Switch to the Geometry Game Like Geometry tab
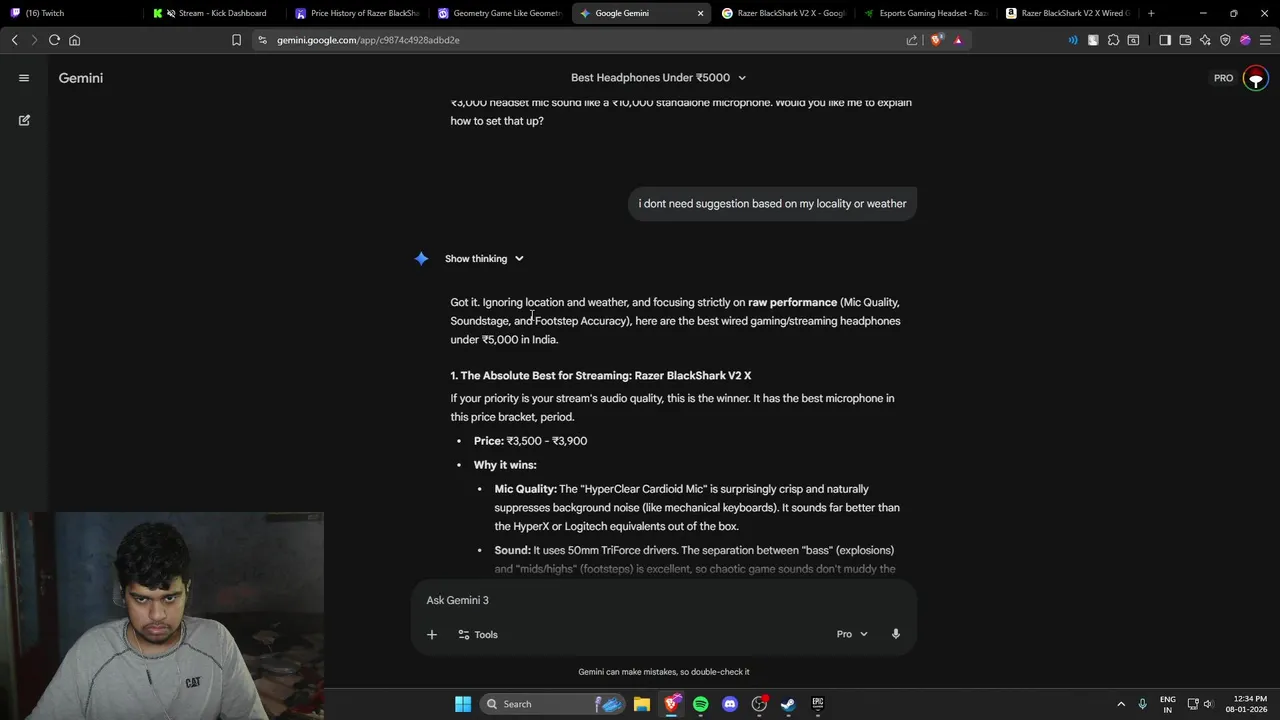1280x720 pixels. pyautogui.click(x=500, y=13)
